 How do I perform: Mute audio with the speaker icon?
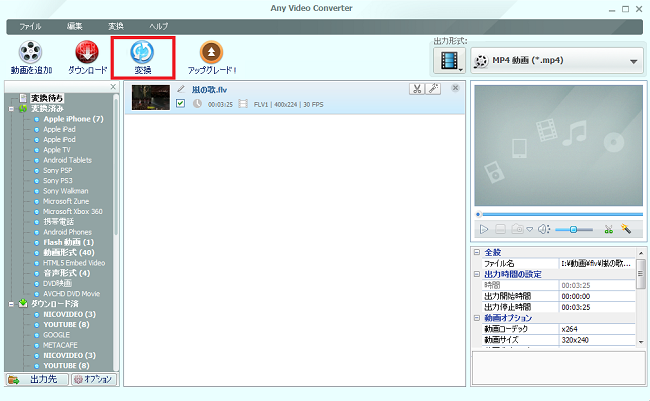pyautogui.click(x=544, y=229)
